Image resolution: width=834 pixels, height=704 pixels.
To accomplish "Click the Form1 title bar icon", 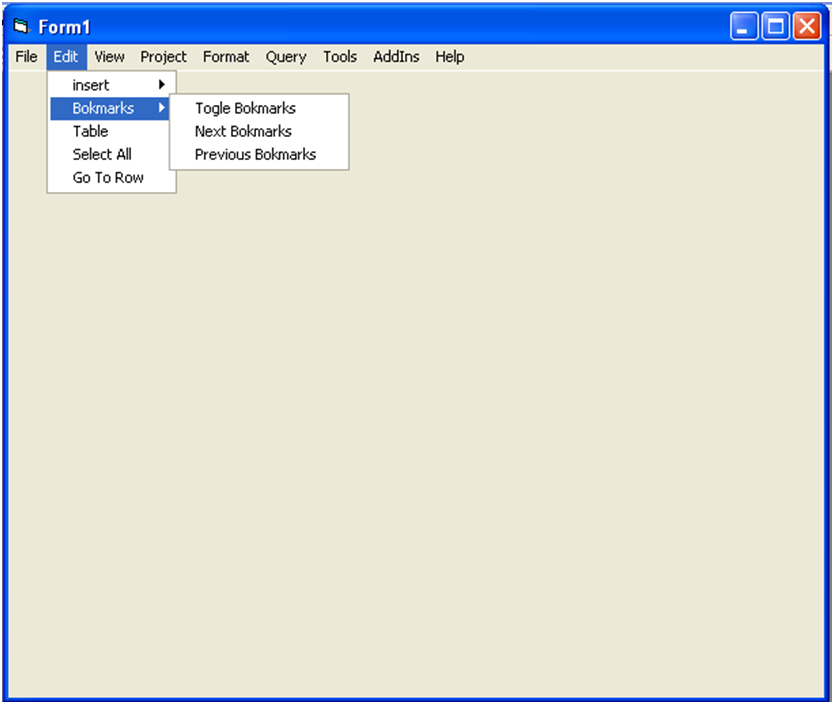I will (x=21, y=26).
